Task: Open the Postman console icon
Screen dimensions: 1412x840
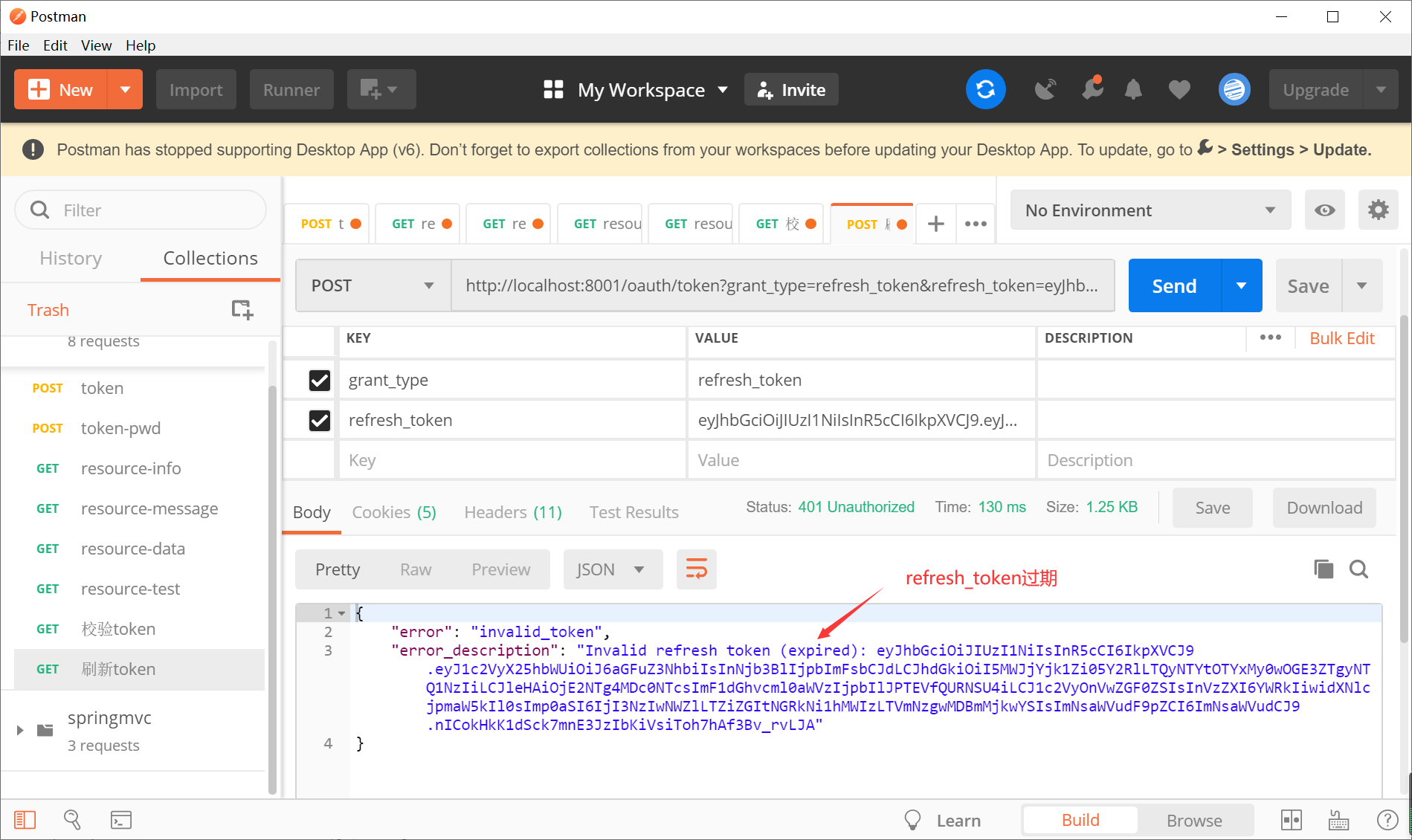Action: pos(121,820)
